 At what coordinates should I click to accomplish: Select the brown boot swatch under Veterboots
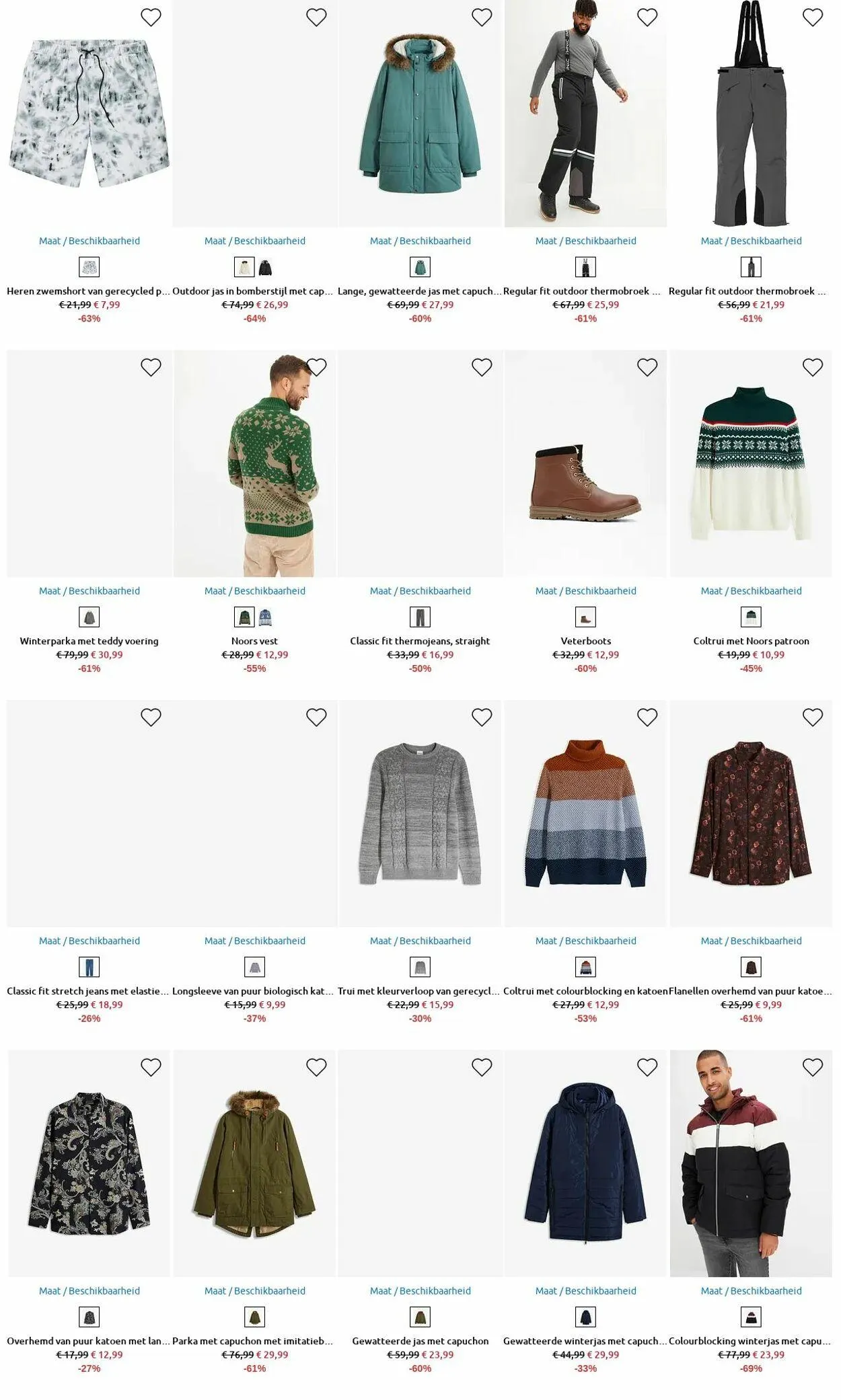pos(586,617)
